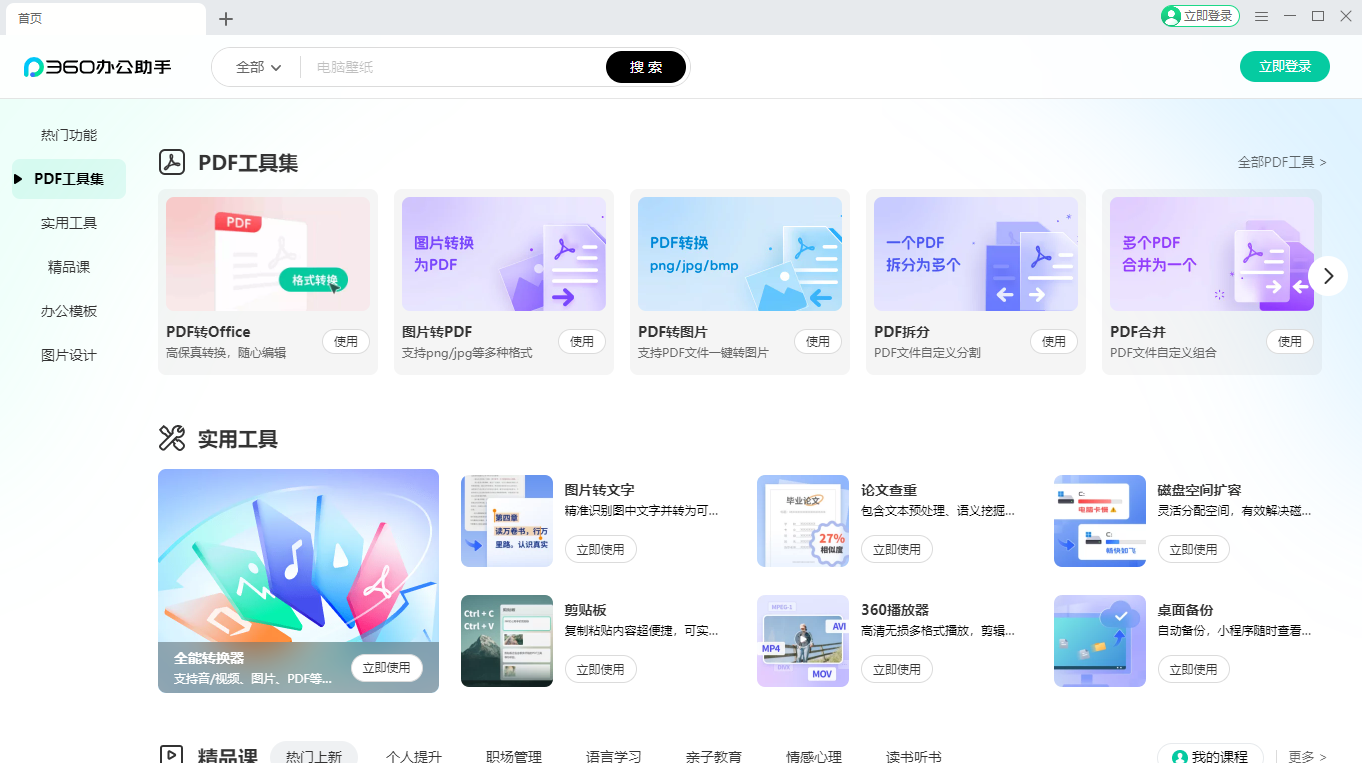Viewport: 1362px width, 763px height.
Task: Click 立即使用 for 桌面备份
Action: [1194, 669]
